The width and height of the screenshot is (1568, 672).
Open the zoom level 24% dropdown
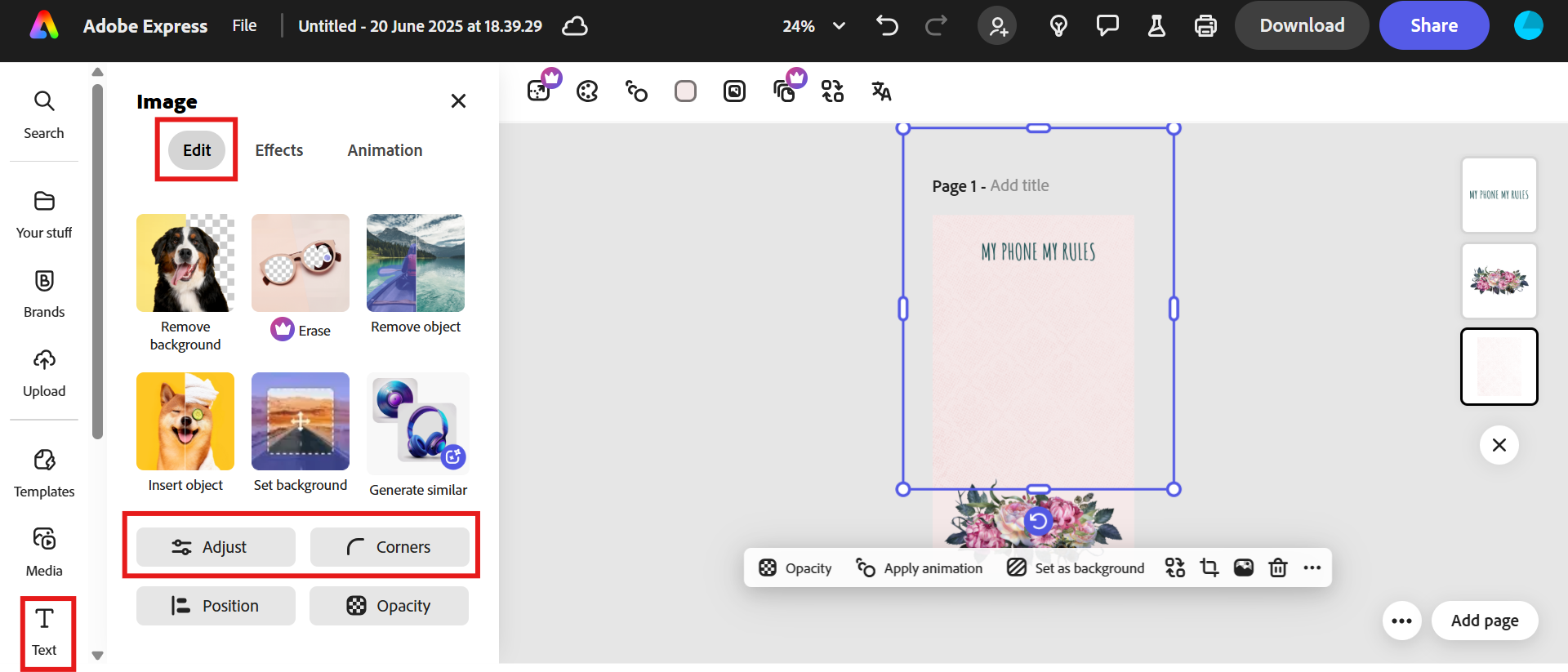813,26
